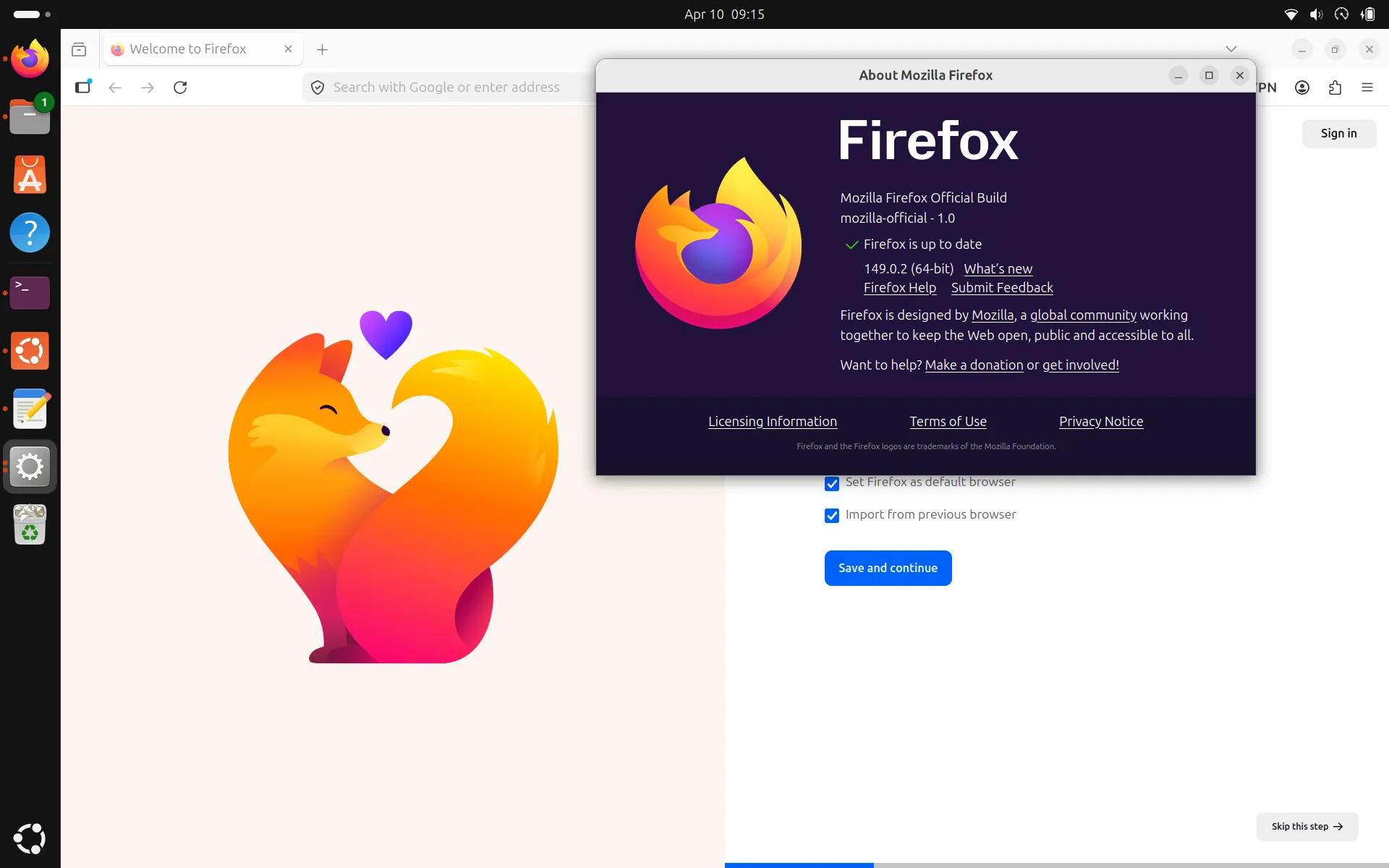Screen dimensions: 1389x868
Task: Click tracking protection shield in address bar
Action: pos(317,88)
